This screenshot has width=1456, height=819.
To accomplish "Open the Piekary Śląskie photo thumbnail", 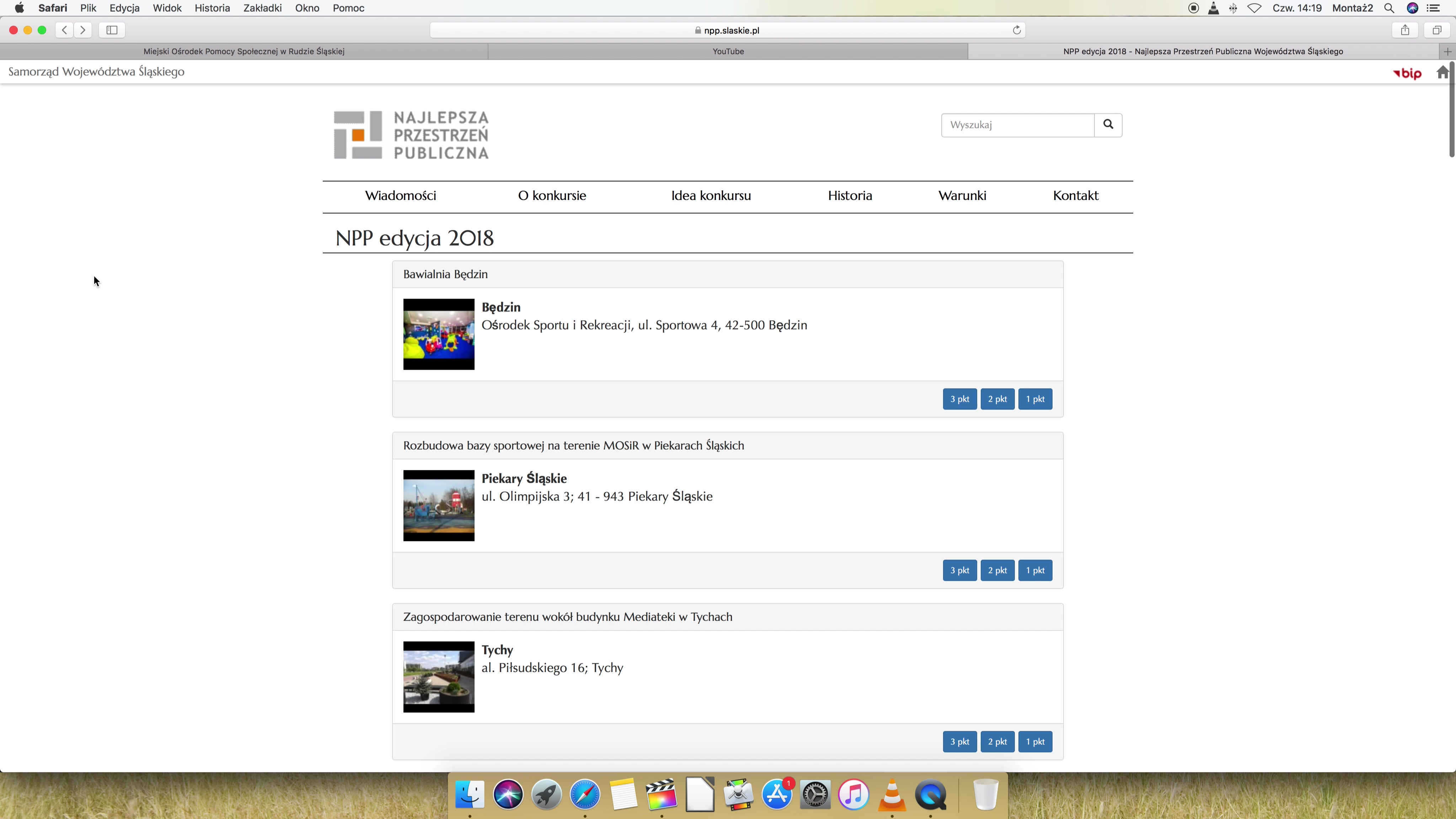I will coord(439,505).
